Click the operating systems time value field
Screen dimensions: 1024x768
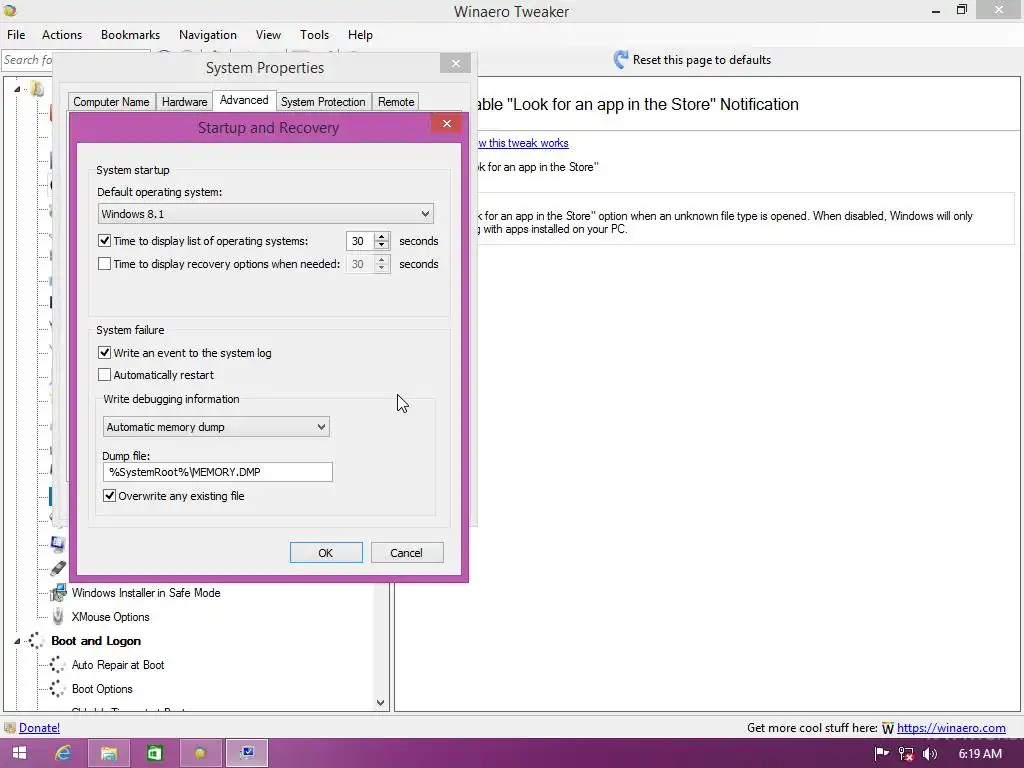[x=360, y=241]
